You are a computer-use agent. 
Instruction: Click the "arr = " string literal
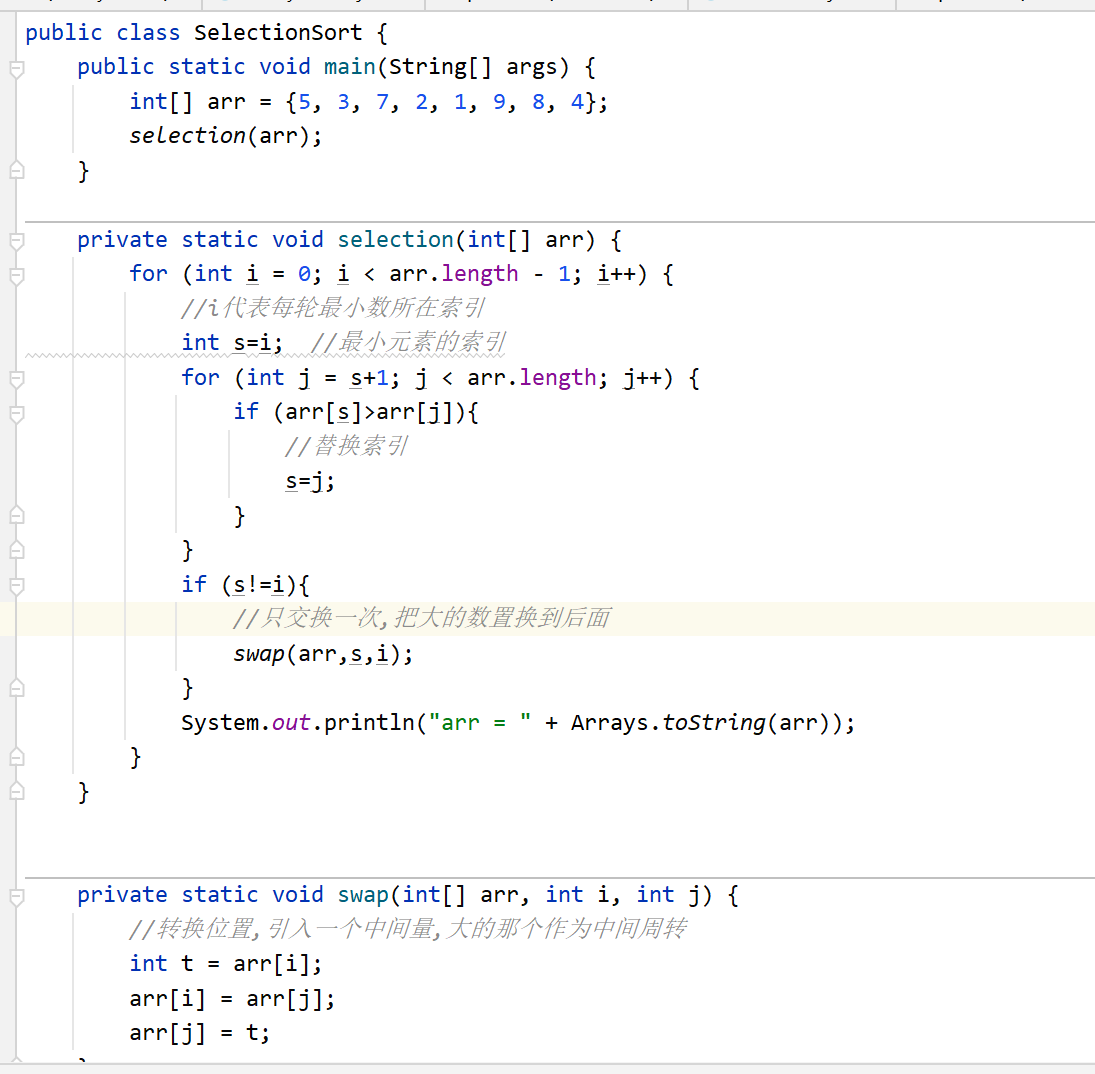480,722
